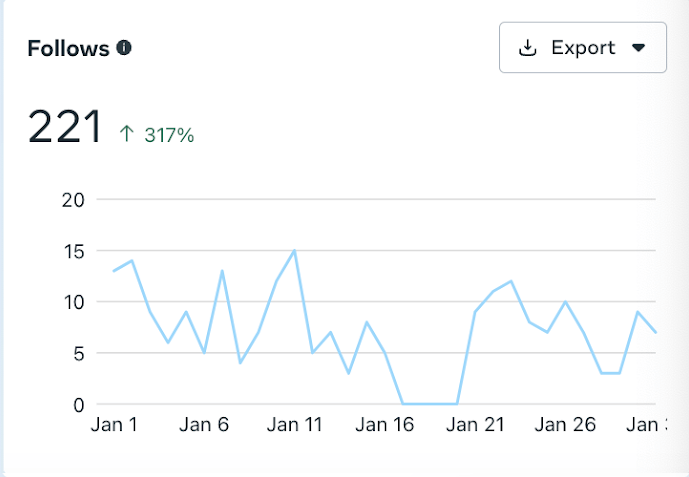This screenshot has height=477, width=689.
Task: Click the Follows heading
Action: click(x=68, y=48)
